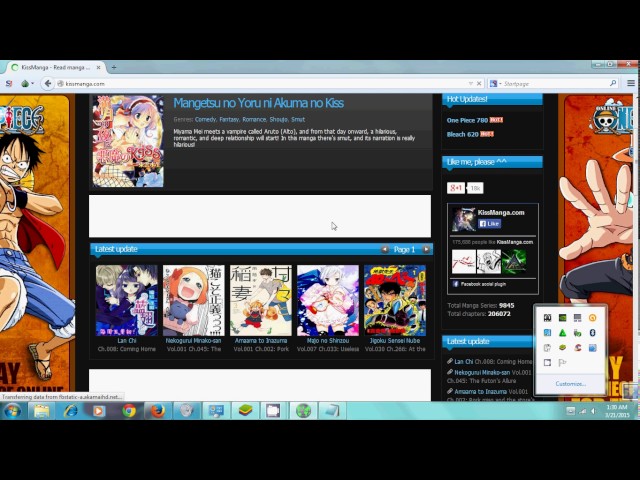Expand the address bar history dropdown arrow
This screenshot has width=640, height=480.
pos(471,84)
